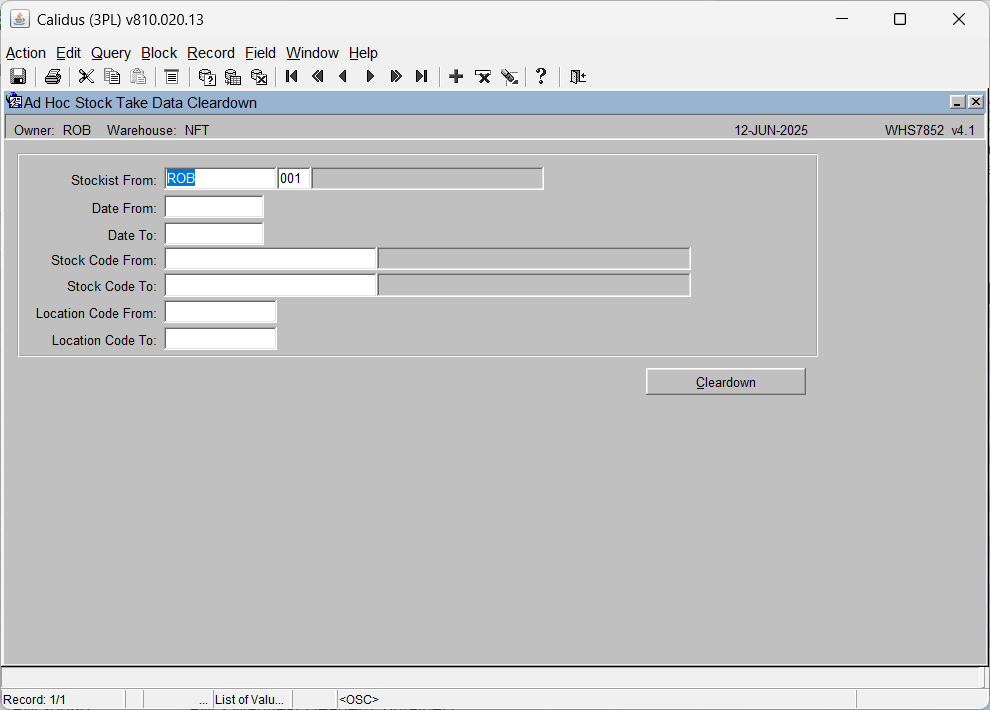Click the Stock Code To input field
The image size is (990, 710).
[270, 285]
